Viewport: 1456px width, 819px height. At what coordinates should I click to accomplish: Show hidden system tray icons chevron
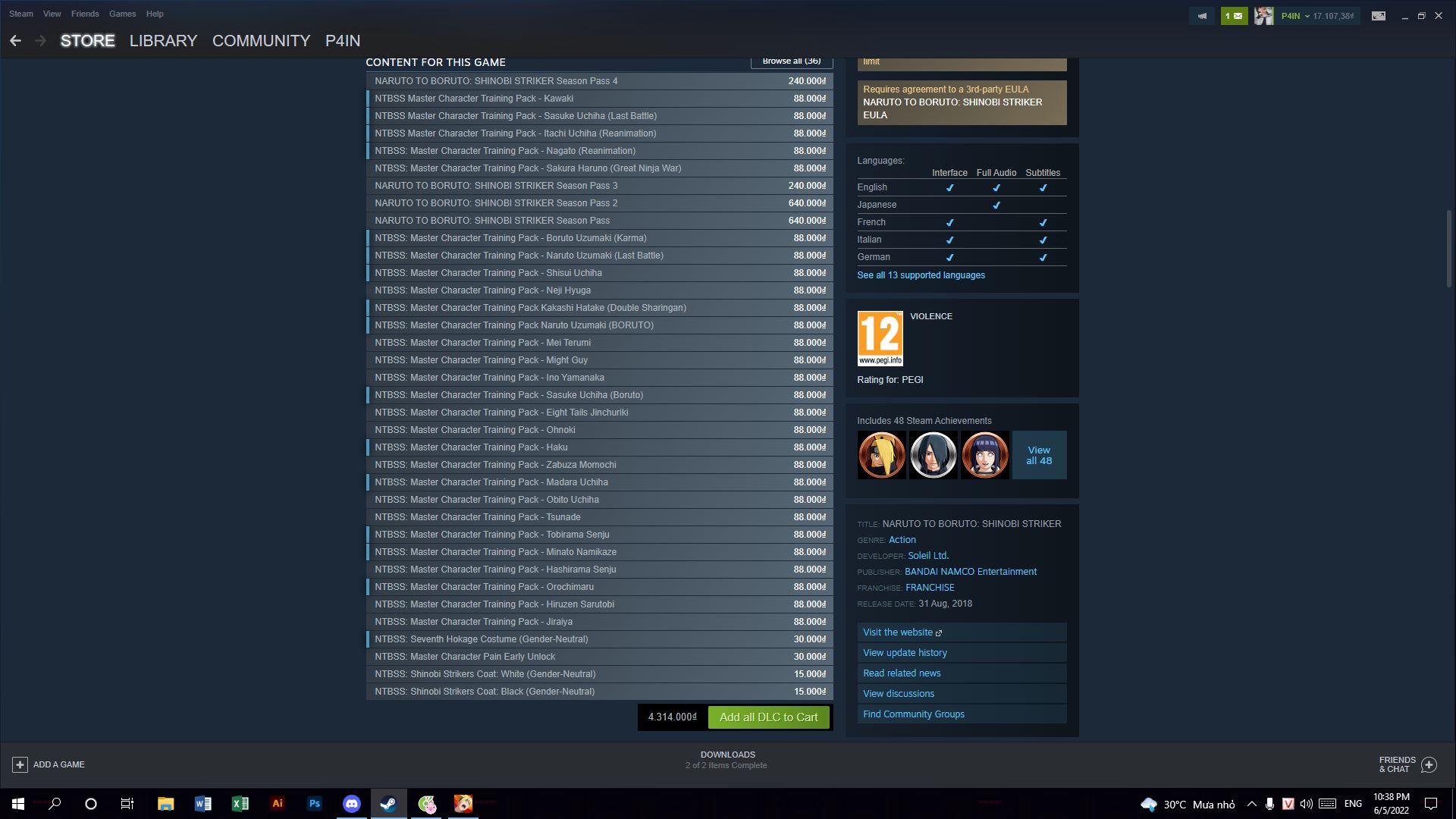(x=1251, y=804)
